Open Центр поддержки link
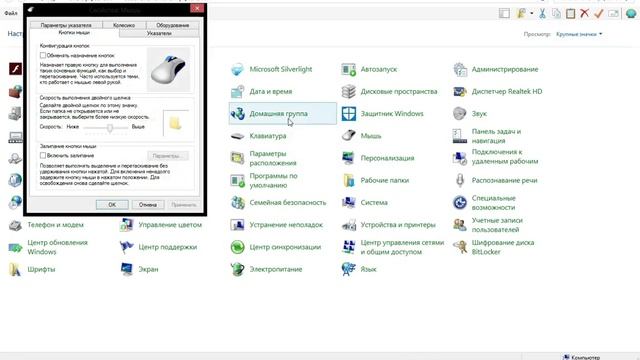Image resolution: width=640 pixels, height=360 pixels. tap(167, 247)
